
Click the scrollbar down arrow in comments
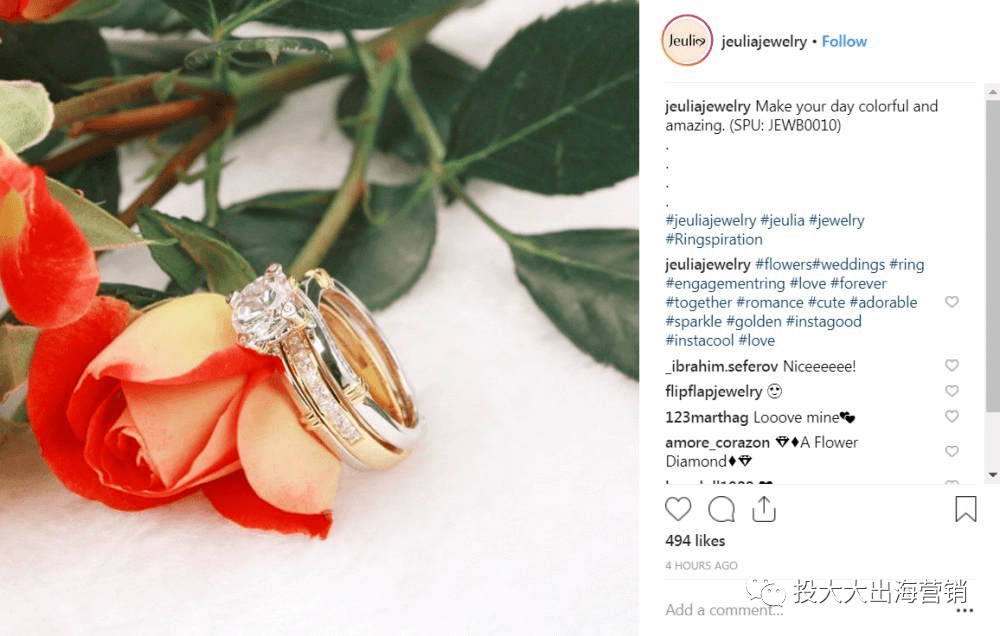[992, 475]
